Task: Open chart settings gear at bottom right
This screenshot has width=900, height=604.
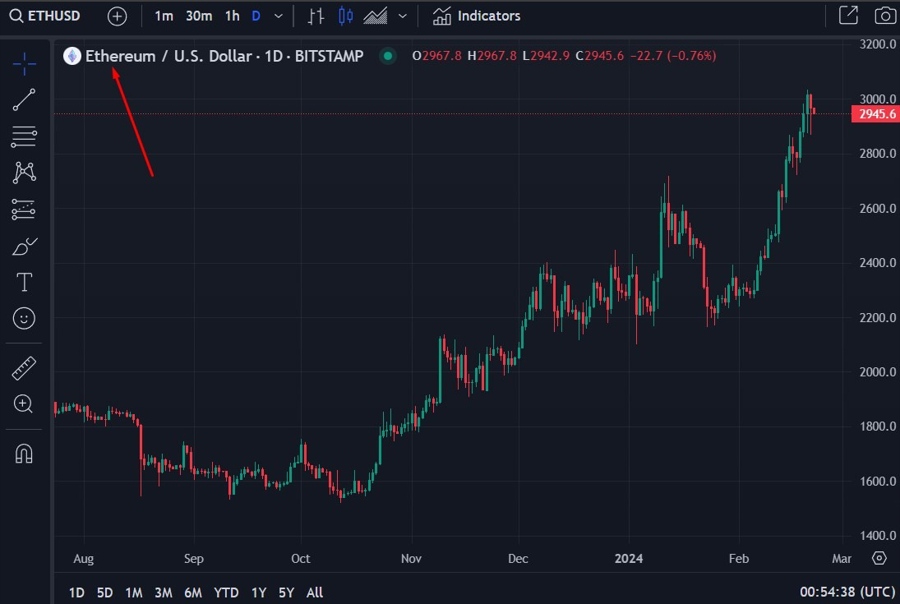Action: (879, 558)
